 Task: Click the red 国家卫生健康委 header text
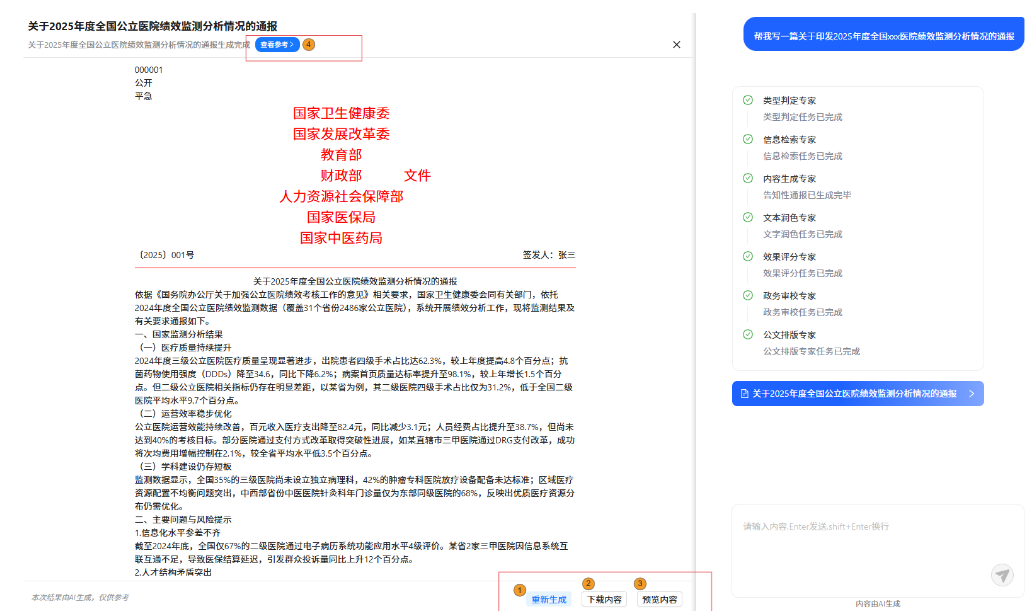(341, 114)
